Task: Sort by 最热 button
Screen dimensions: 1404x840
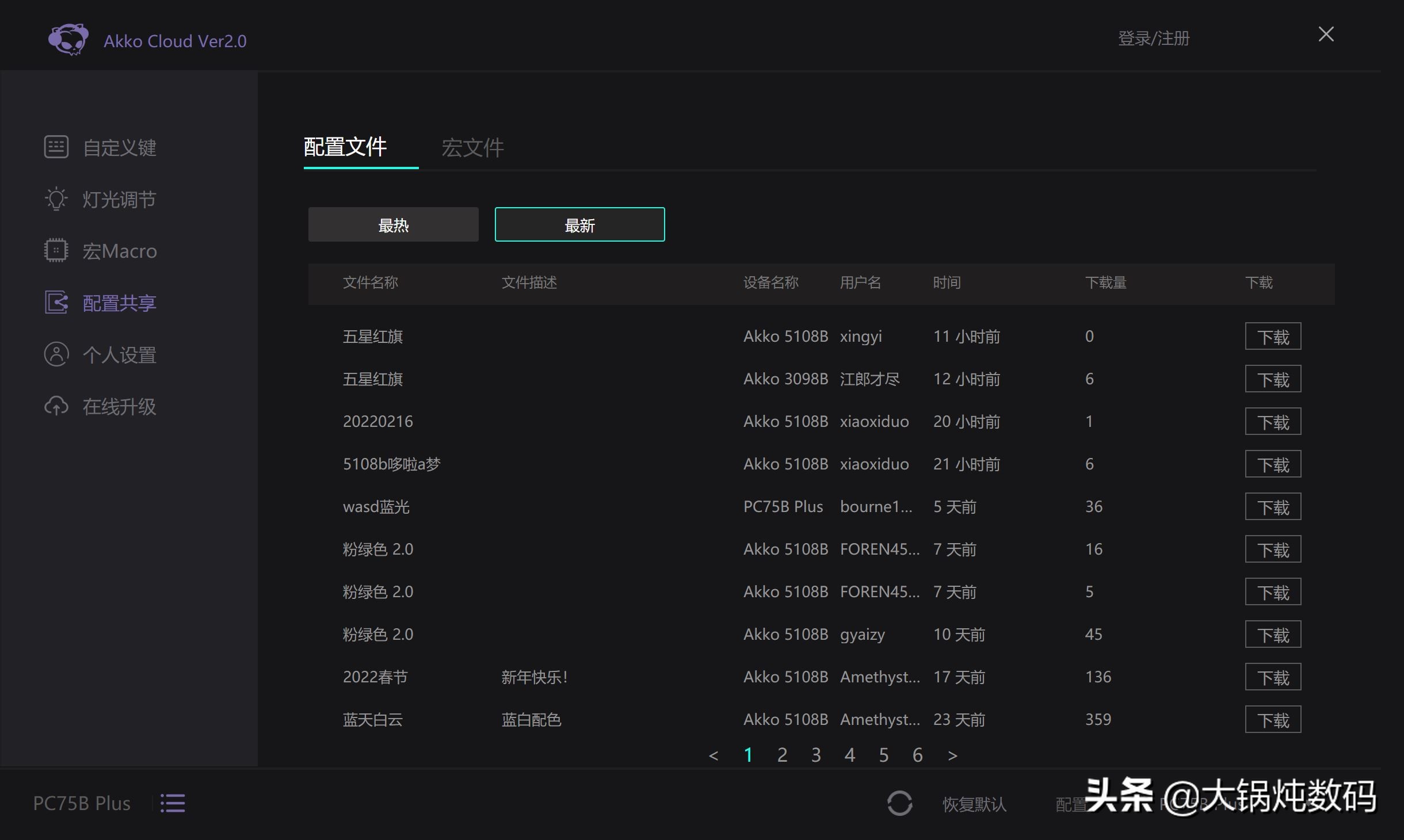Action: pyautogui.click(x=394, y=224)
